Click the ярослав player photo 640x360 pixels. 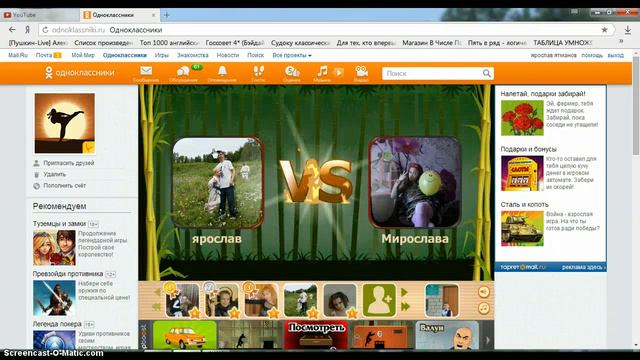217,183
